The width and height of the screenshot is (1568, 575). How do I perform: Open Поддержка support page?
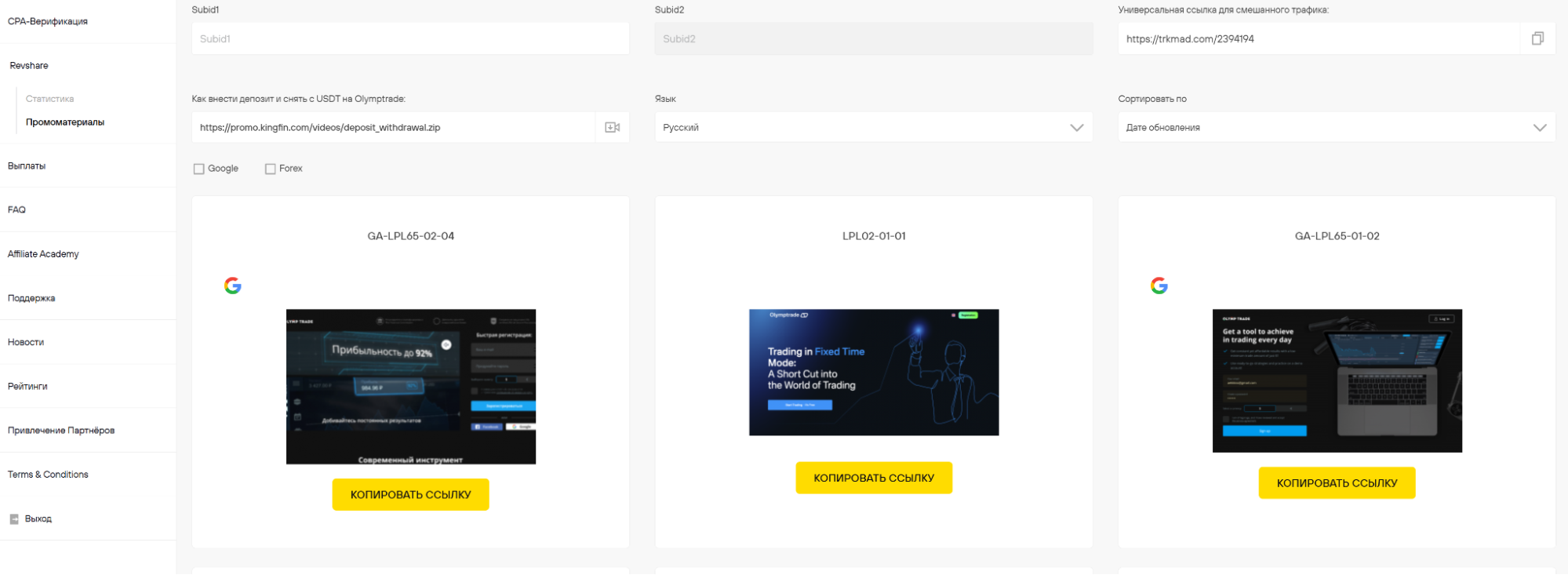pyautogui.click(x=31, y=298)
